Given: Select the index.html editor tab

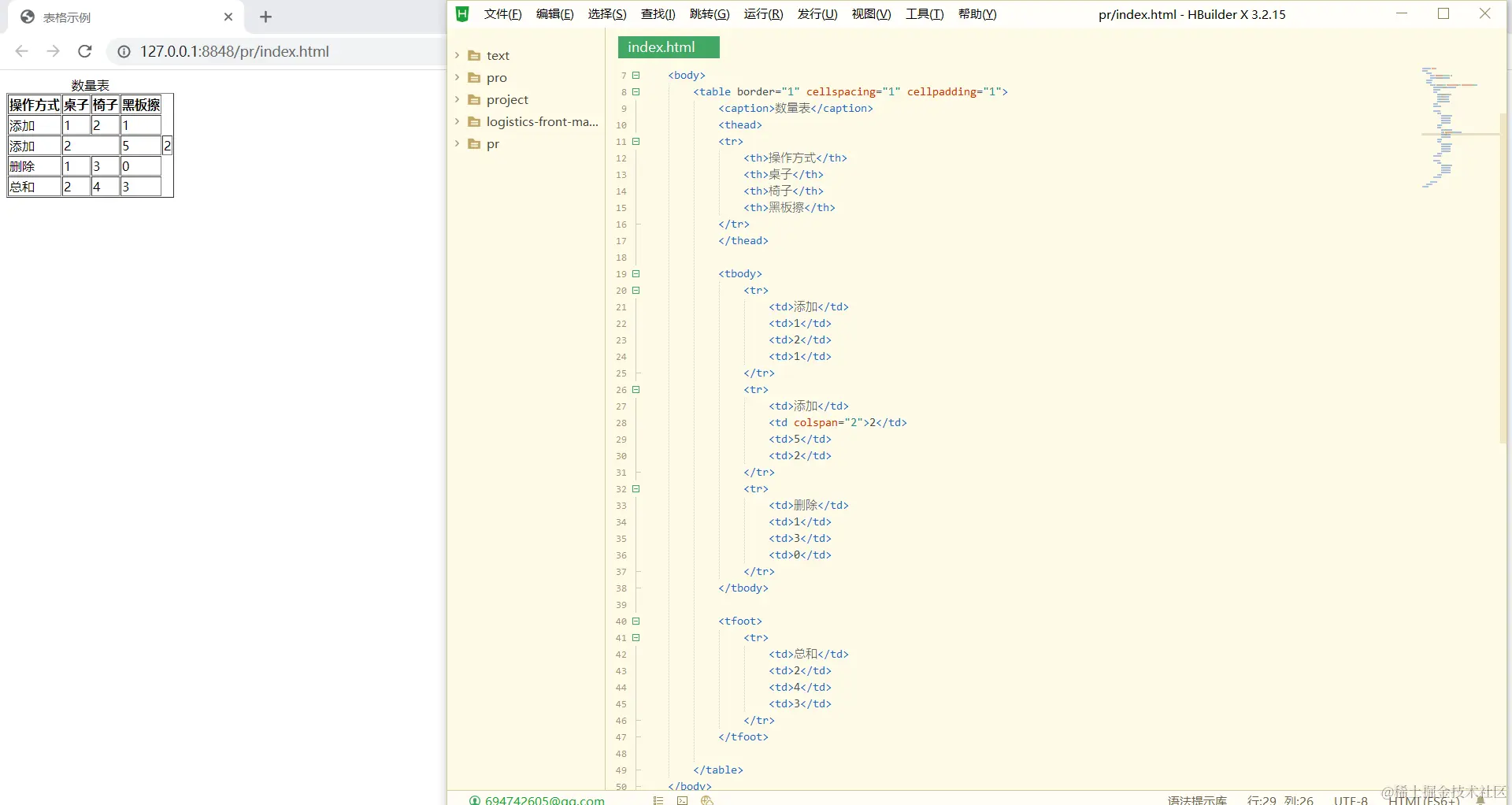Looking at the screenshot, I should (x=669, y=47).
